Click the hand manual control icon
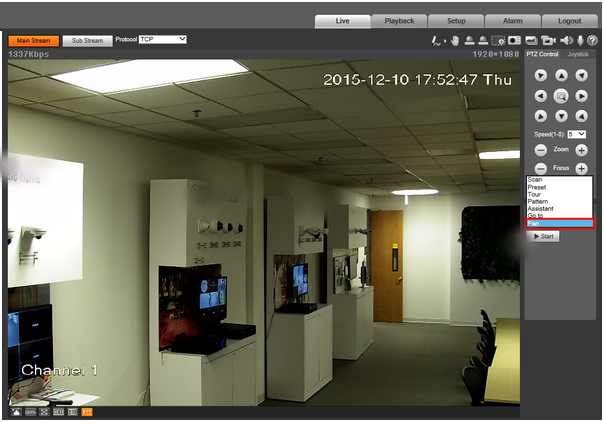Viewport: 604px width, 422px height. [x=455, y=41]
